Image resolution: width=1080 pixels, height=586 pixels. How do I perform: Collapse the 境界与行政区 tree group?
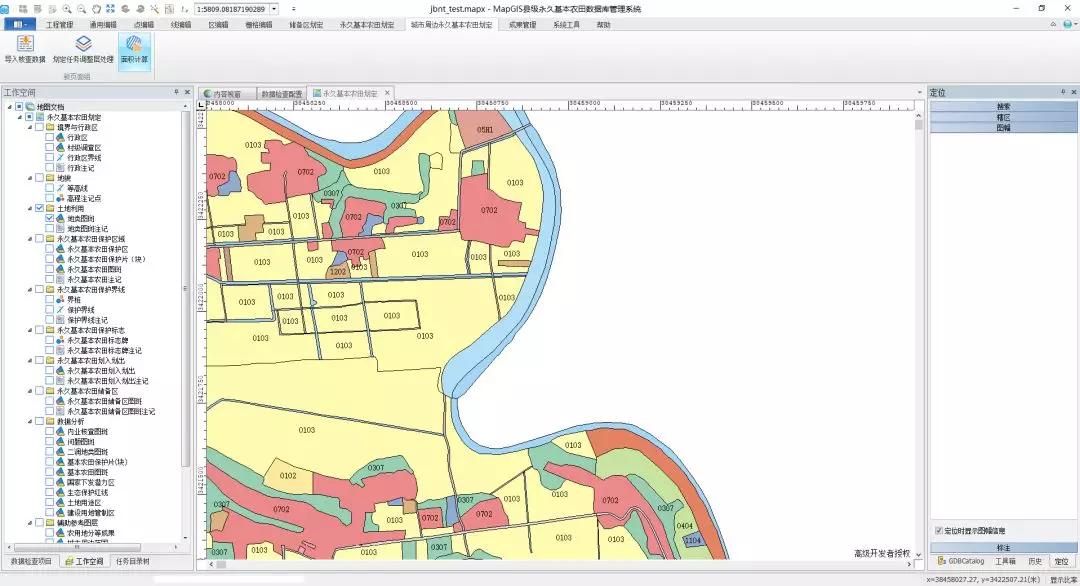(30, 128)
